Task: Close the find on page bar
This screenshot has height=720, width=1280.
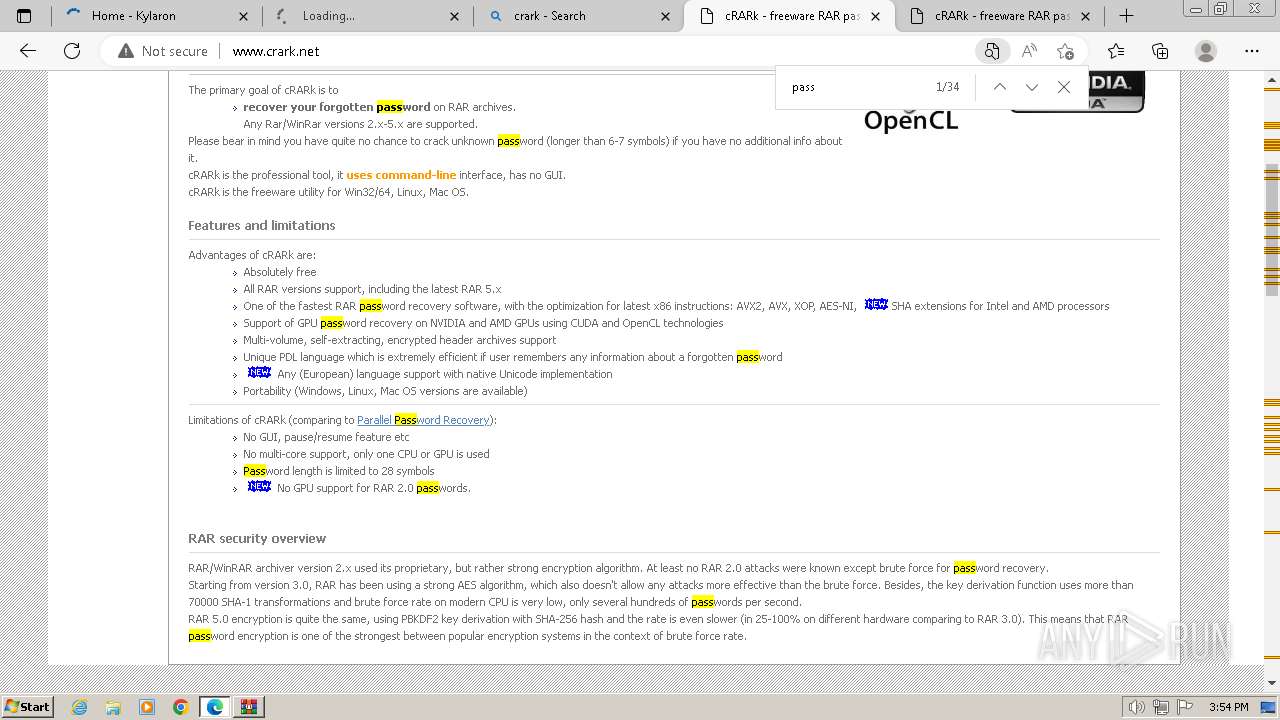Action: point(1064,87)
